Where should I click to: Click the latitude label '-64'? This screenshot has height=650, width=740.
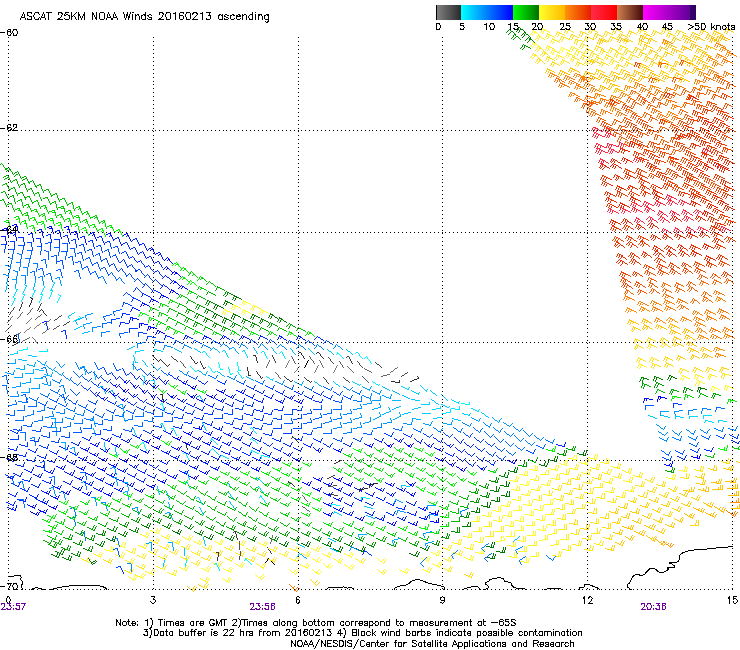9,230
